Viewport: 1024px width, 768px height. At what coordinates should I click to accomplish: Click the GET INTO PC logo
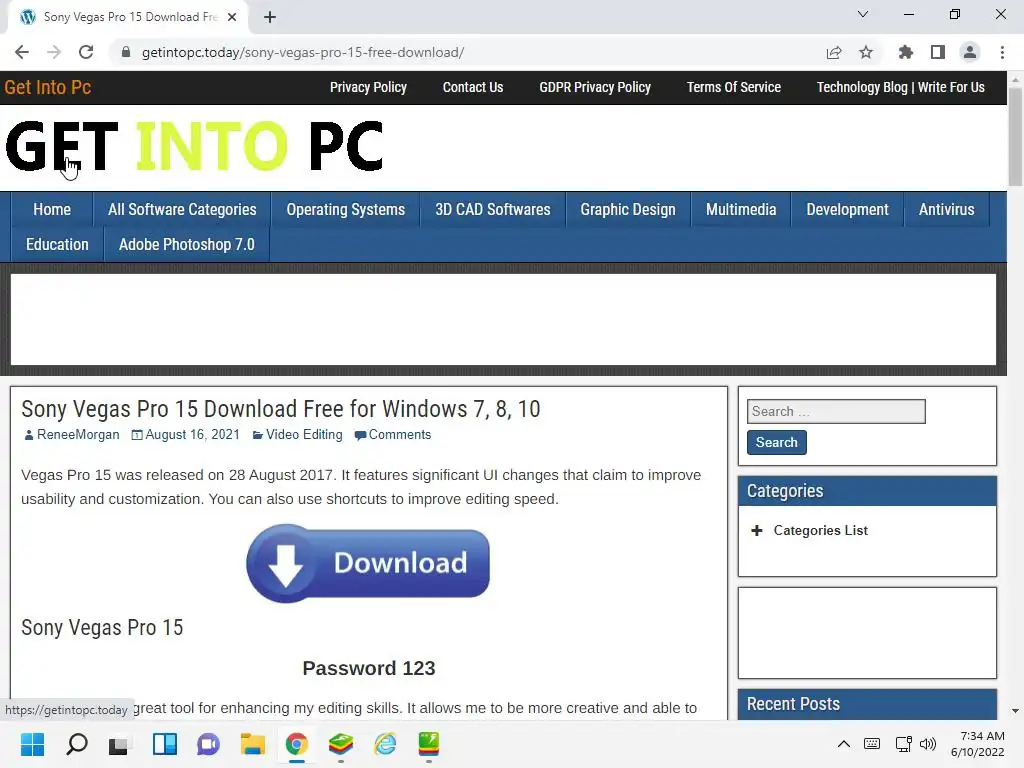194,146
